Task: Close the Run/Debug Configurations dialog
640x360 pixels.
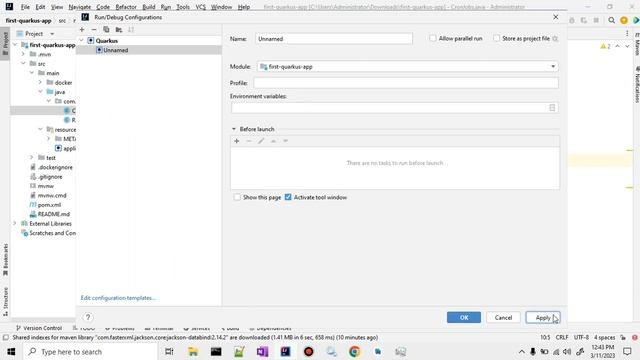Action: click(x=556, y=17)
